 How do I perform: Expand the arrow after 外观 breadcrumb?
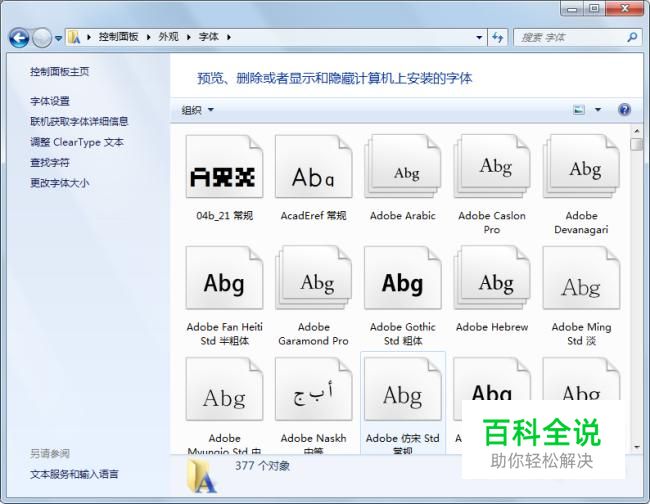189,37
